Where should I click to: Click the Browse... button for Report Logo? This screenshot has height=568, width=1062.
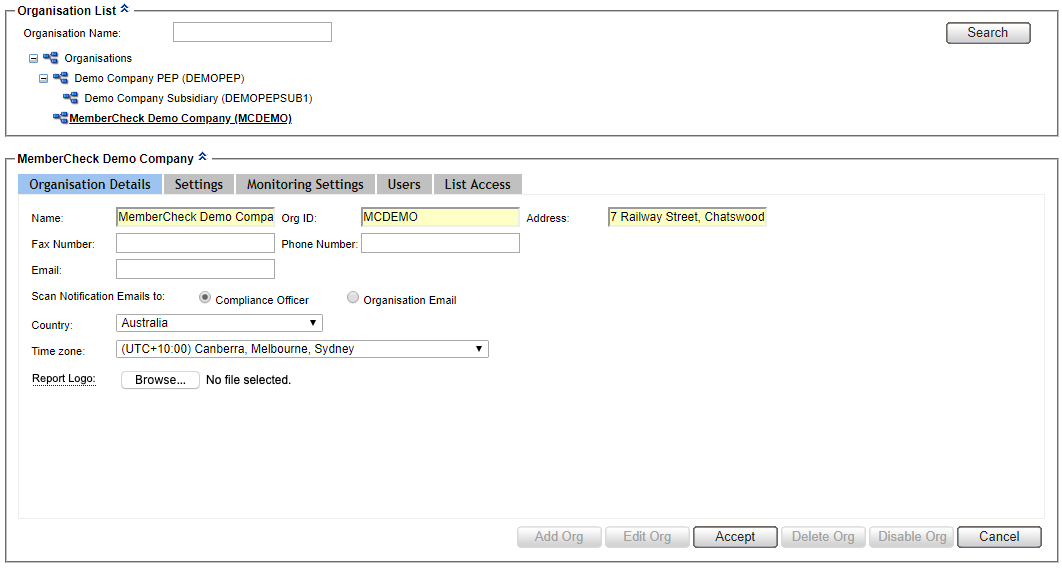pos(161,380)
